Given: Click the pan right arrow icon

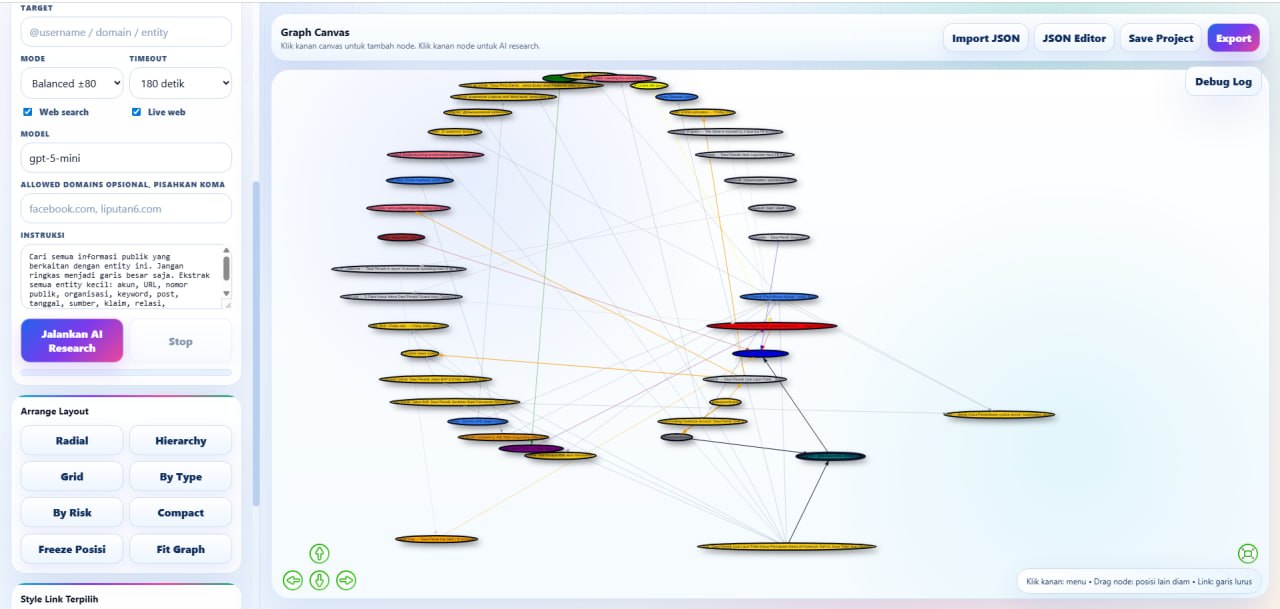Looking at the screenshot, I should coord(346,580).
